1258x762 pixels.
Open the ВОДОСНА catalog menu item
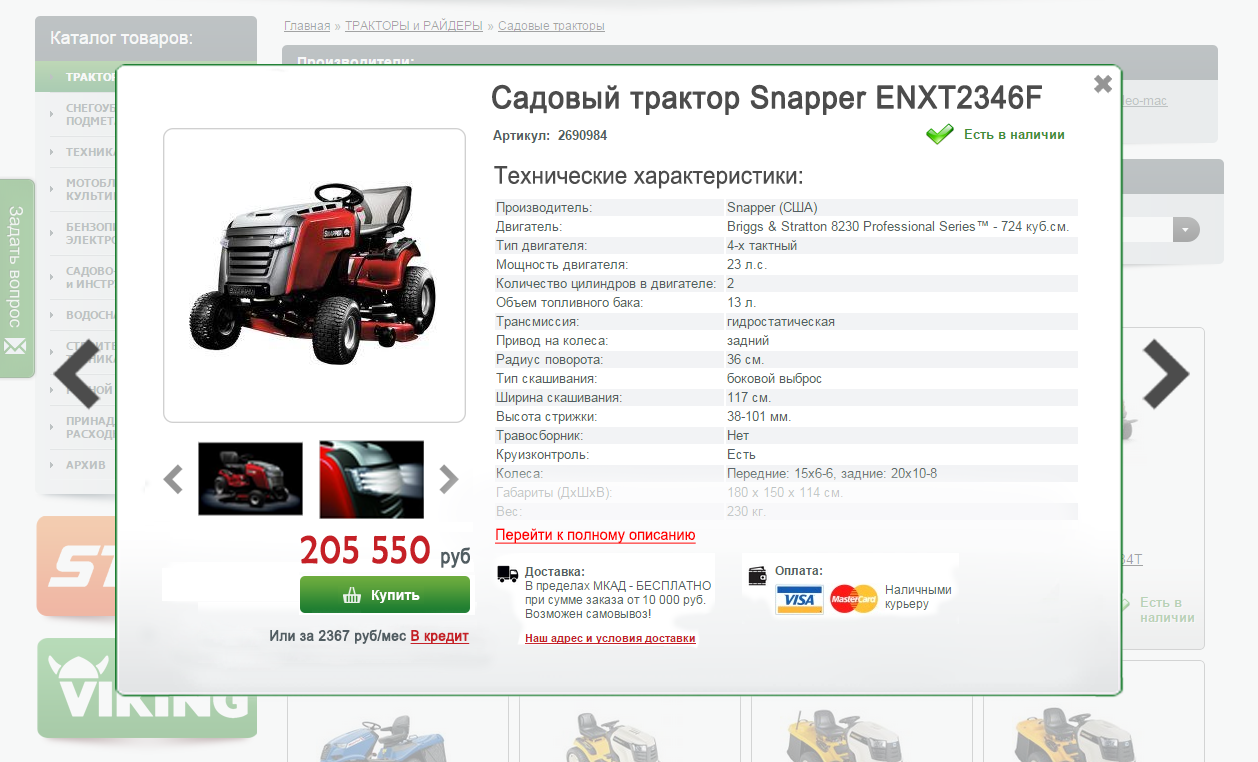coord(90,315)
